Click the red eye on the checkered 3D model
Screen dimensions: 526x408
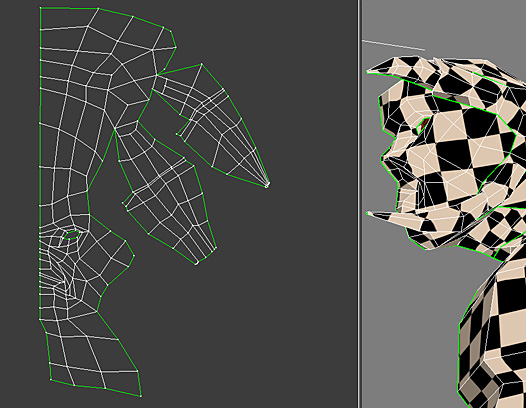(x=424, y=124)
